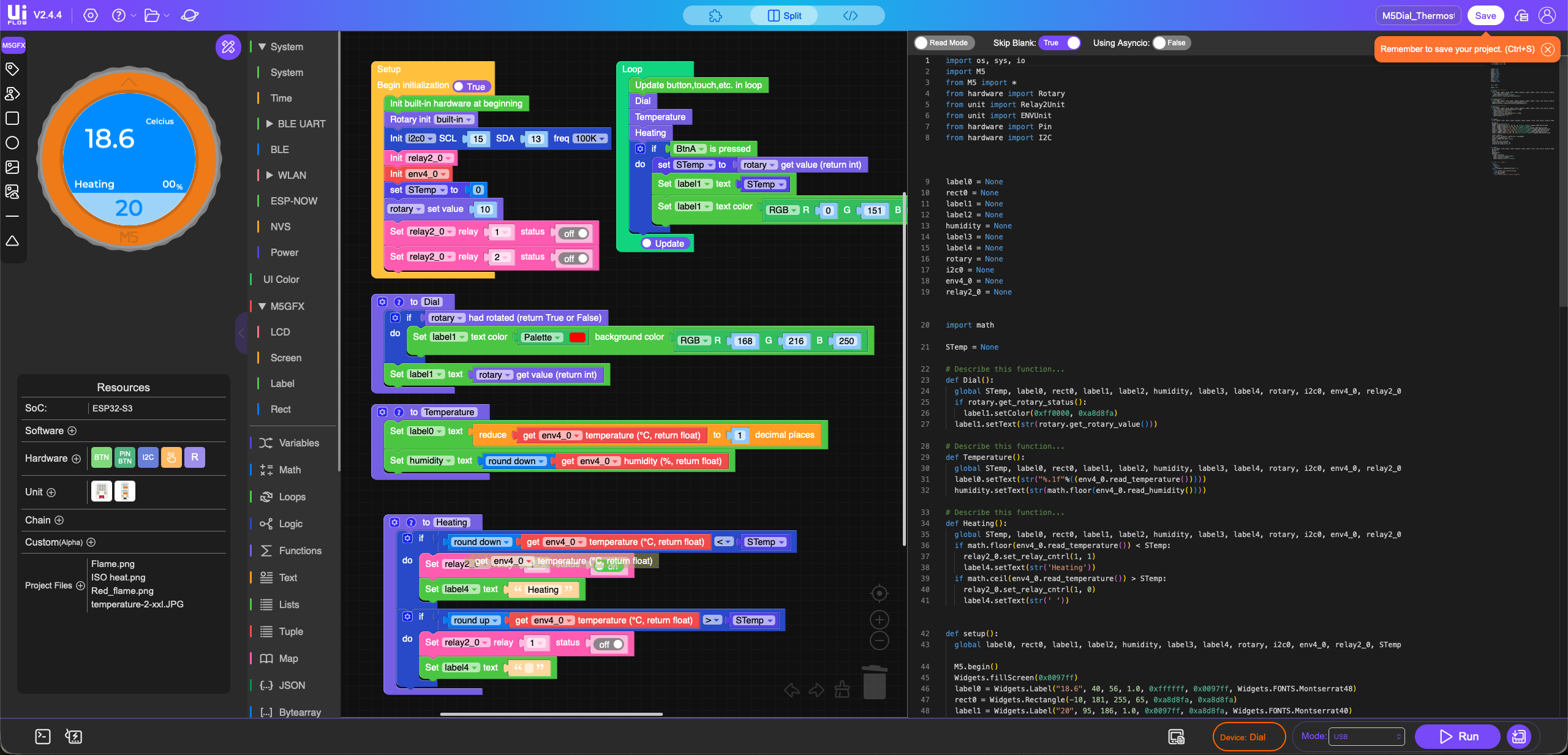The width and height of the screenshot is (1568, 755).
Task: Switch to the code-only view tab
Action: [x=850, y=15]
